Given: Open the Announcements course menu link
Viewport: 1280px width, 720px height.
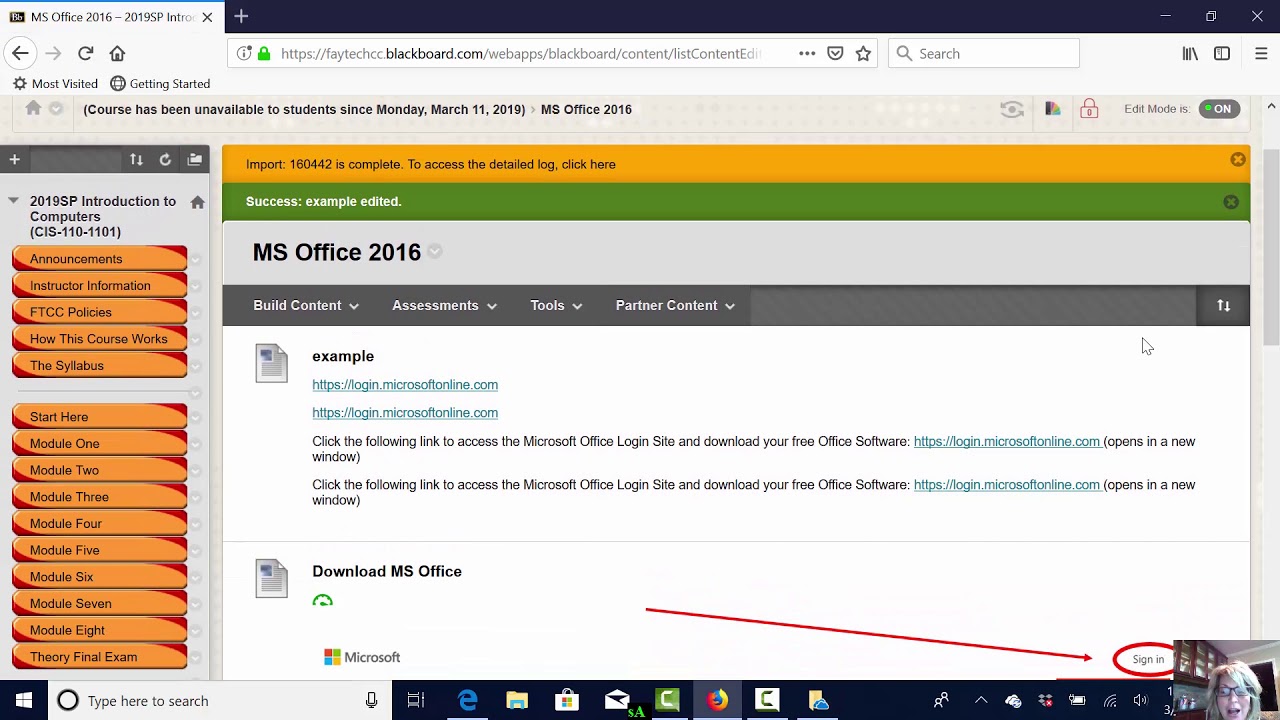Looking at the screenshot, I should click(x=76, y=259).
